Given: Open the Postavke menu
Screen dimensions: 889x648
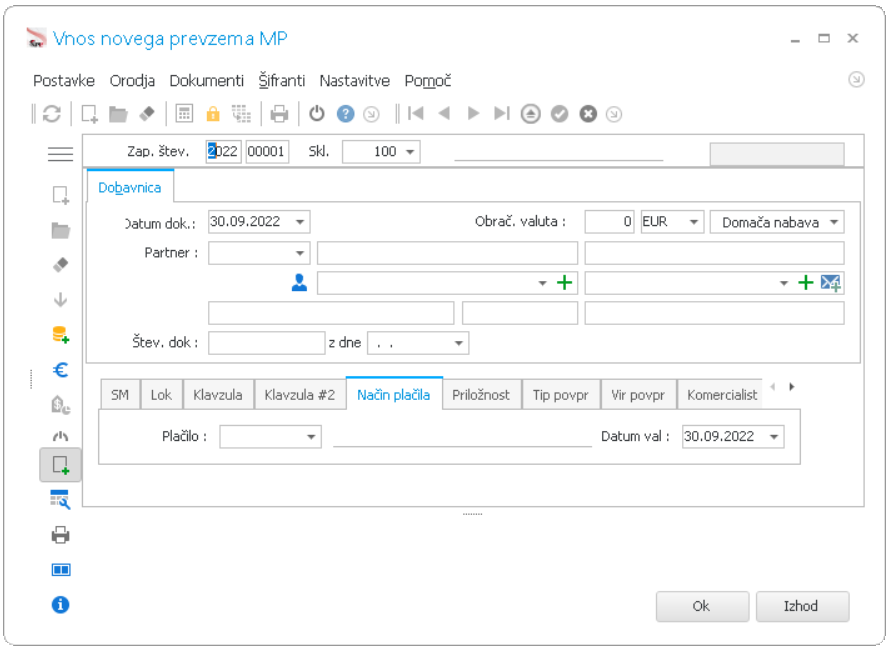Looking at the screenshot, I should click(x=64, y=81).
